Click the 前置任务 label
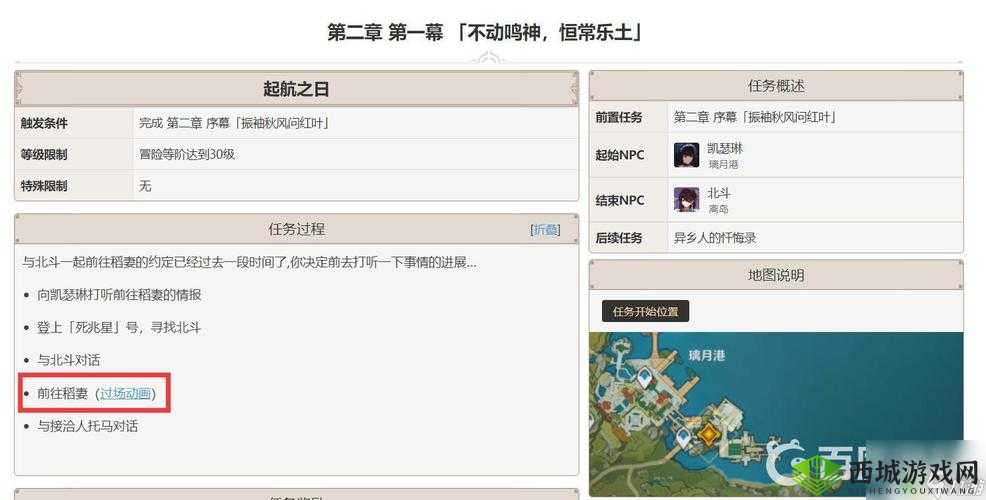Viewport: 986px width, 500px height. pyautogui.click(x=619, y=117)
